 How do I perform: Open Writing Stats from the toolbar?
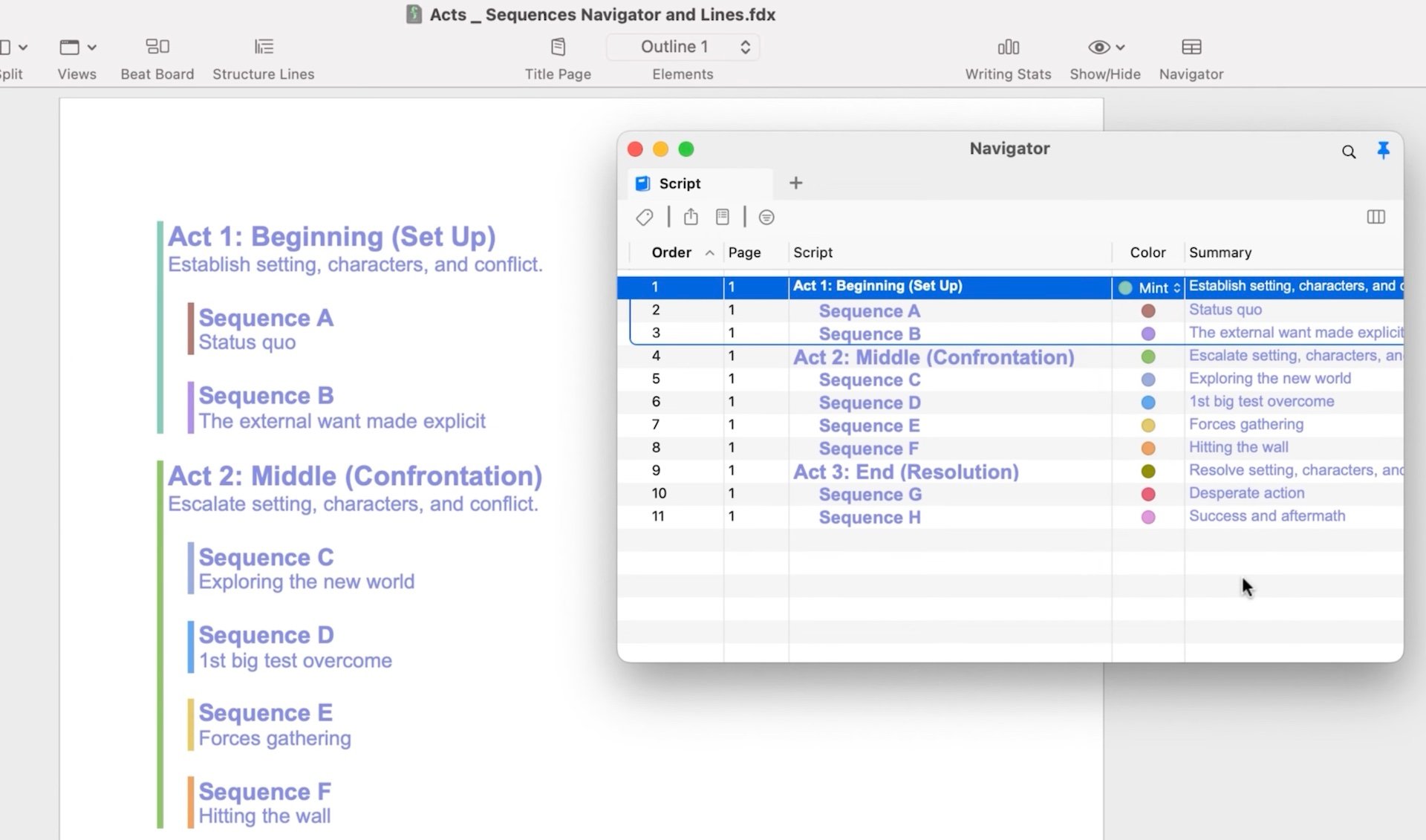(x=1008, y=48)
